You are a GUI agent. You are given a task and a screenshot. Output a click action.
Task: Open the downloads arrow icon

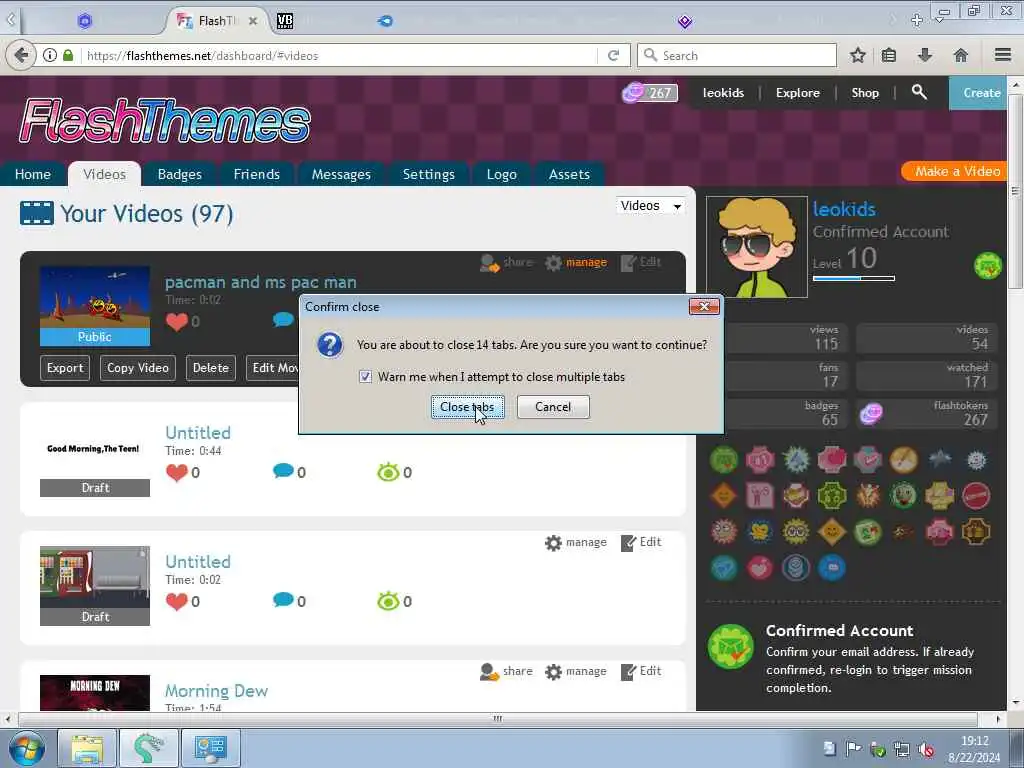(925, 56)
